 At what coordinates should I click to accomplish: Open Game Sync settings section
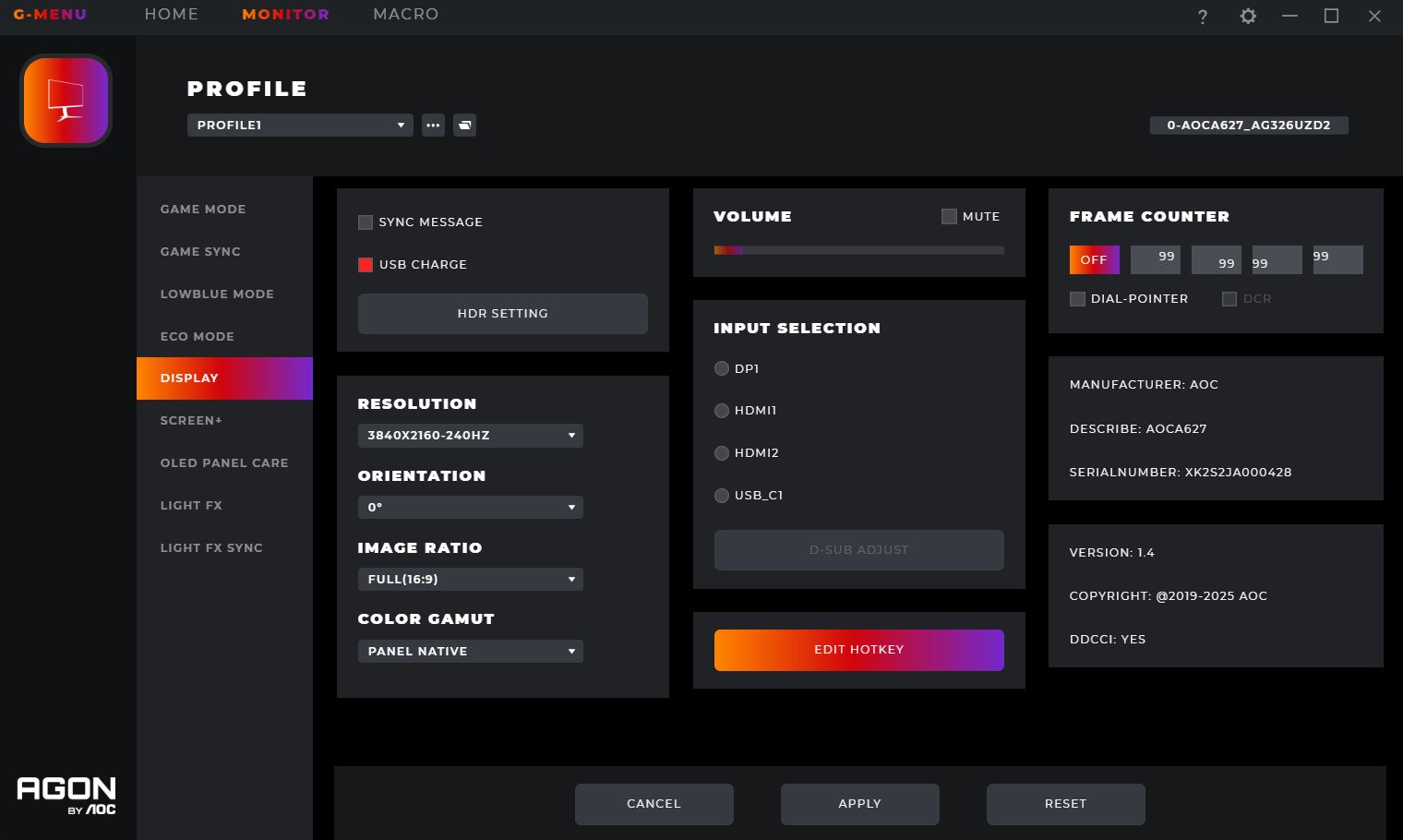point(224,251)
